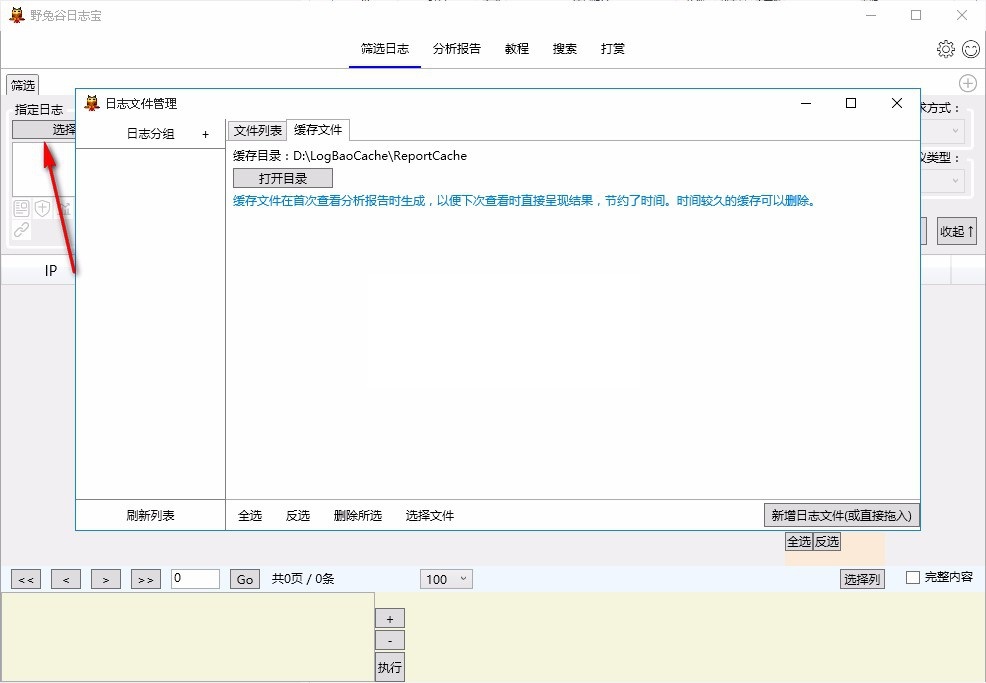Click the yellow query text area
Viewport: 986px width, 683px height.
click(188, 636)
